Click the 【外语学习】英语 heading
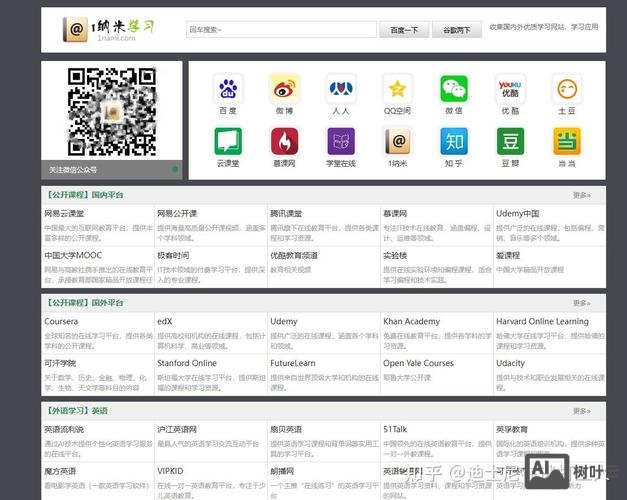The image size is (627, 500). click(76, 411)
